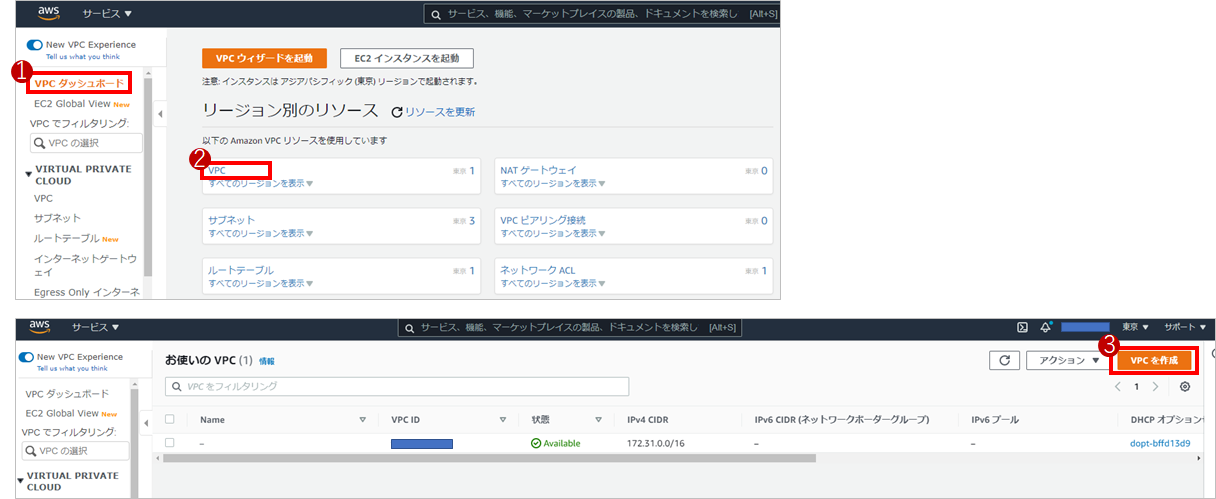Click the AWS logo on the dashboard screen

tap(47, 13)
